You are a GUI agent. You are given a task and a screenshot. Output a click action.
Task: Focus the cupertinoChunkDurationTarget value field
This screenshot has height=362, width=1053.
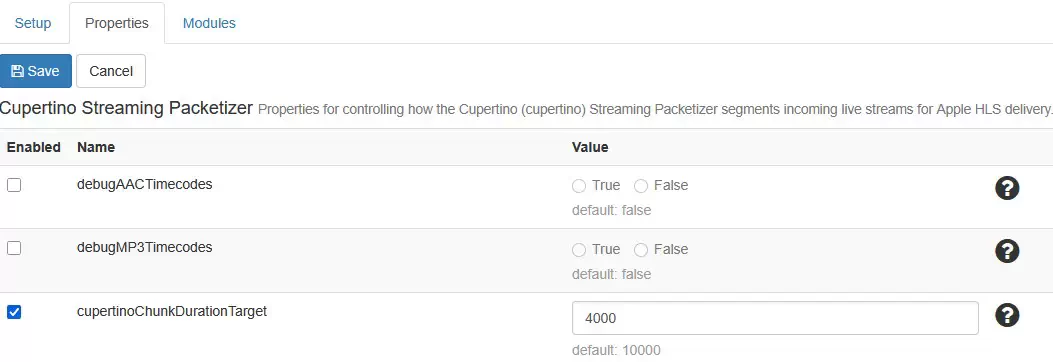point(775,318)
